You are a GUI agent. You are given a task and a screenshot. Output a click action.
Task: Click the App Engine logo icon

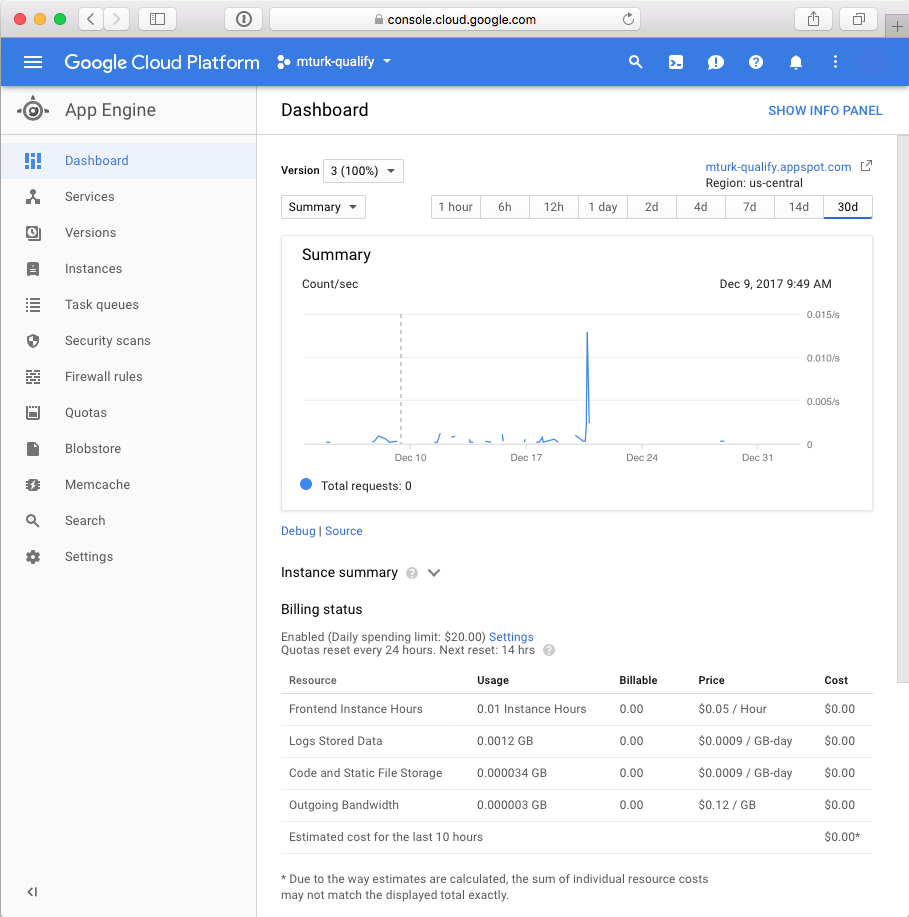pos(33,109)
